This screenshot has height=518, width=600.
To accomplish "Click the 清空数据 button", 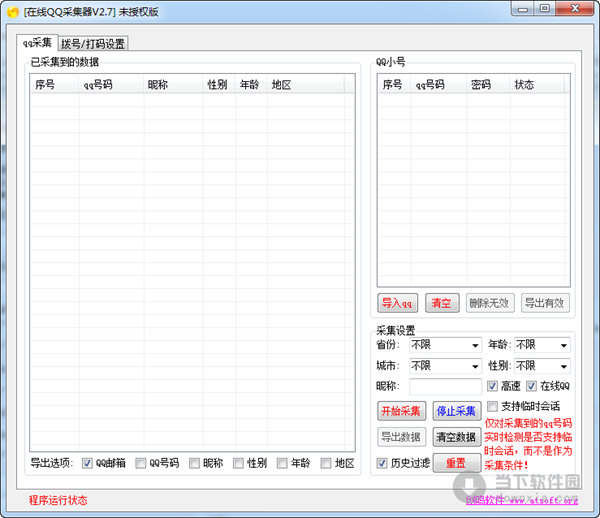I will pyautogui.click(x=457, y=437).
